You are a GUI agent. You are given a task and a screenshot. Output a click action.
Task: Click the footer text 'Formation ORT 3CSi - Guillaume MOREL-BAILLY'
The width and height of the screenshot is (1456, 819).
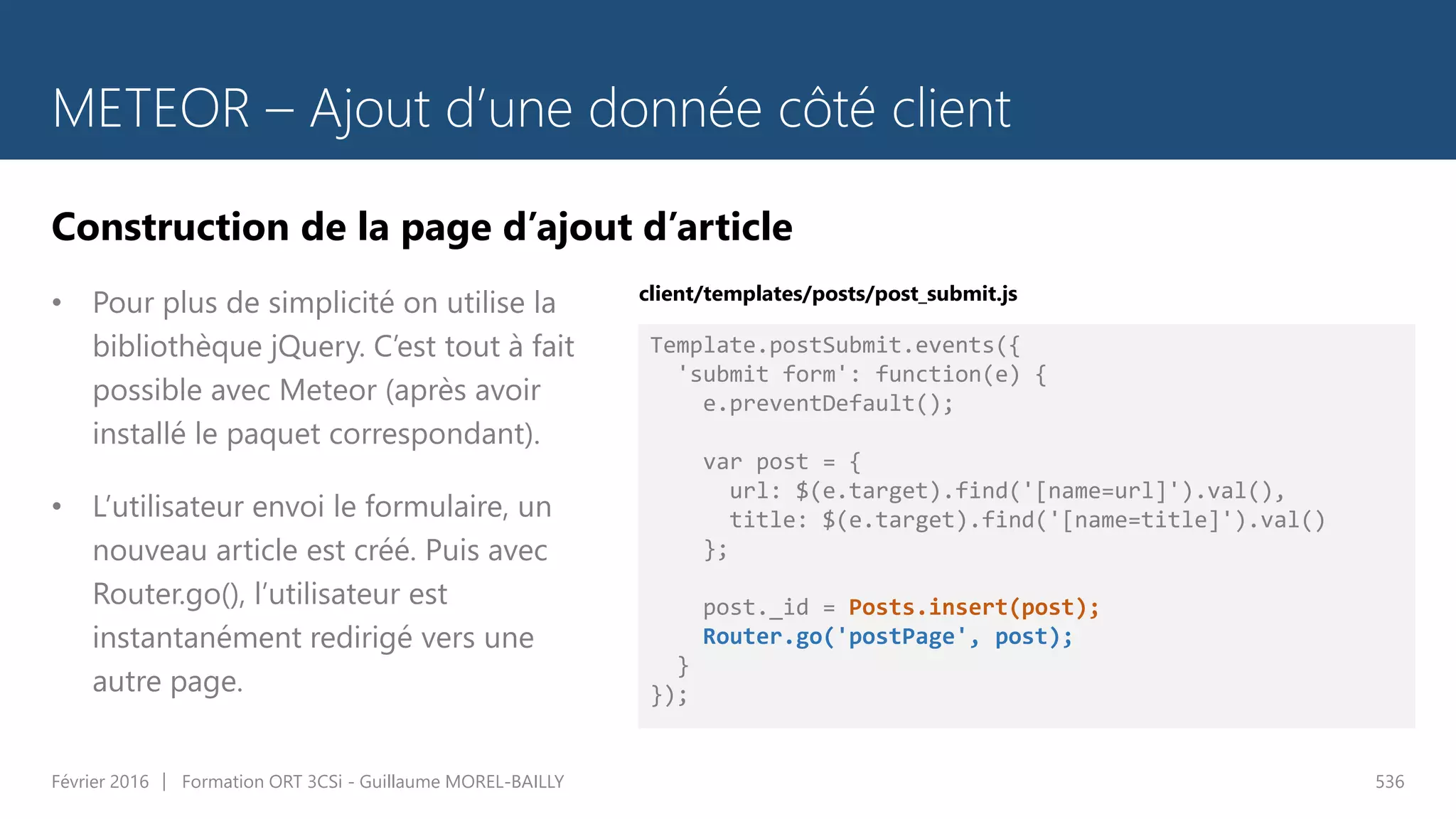pyautogui.click(x=373, y=782)
